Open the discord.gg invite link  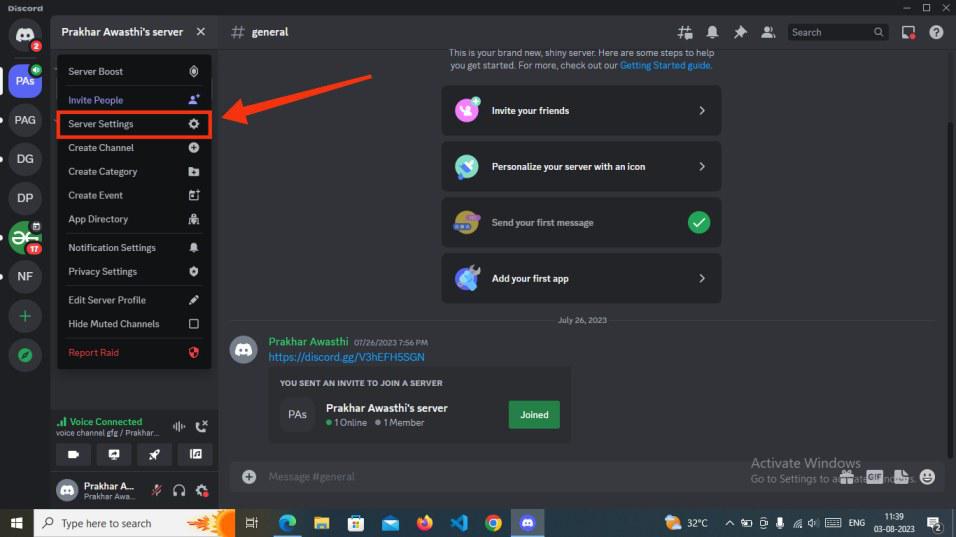point(346,357)
